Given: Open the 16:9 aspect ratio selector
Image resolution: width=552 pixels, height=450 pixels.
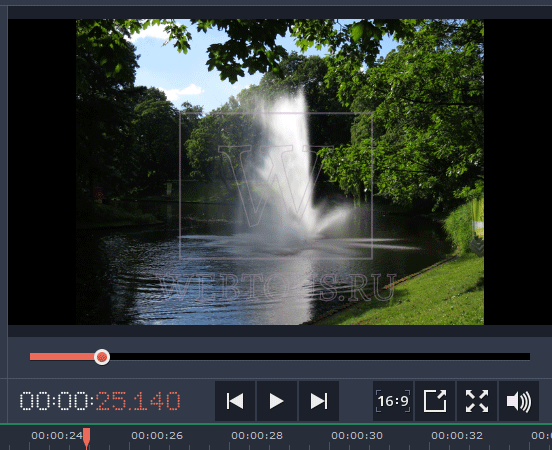Looking at the screenshot, I should [393, 401].
